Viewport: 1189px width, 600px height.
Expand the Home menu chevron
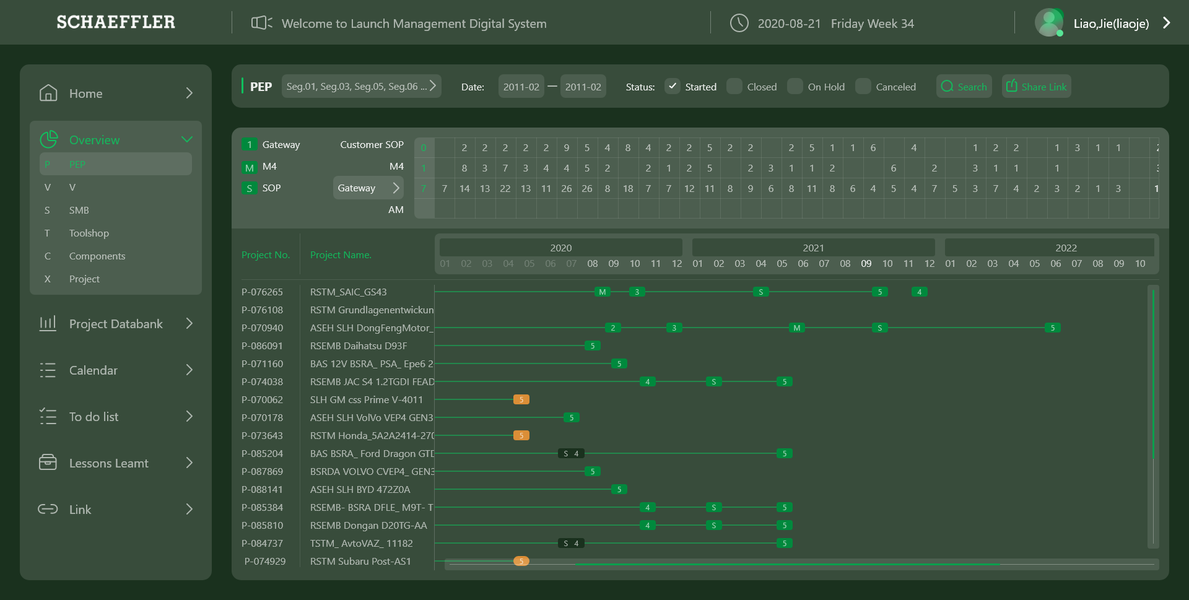(189, 93)
